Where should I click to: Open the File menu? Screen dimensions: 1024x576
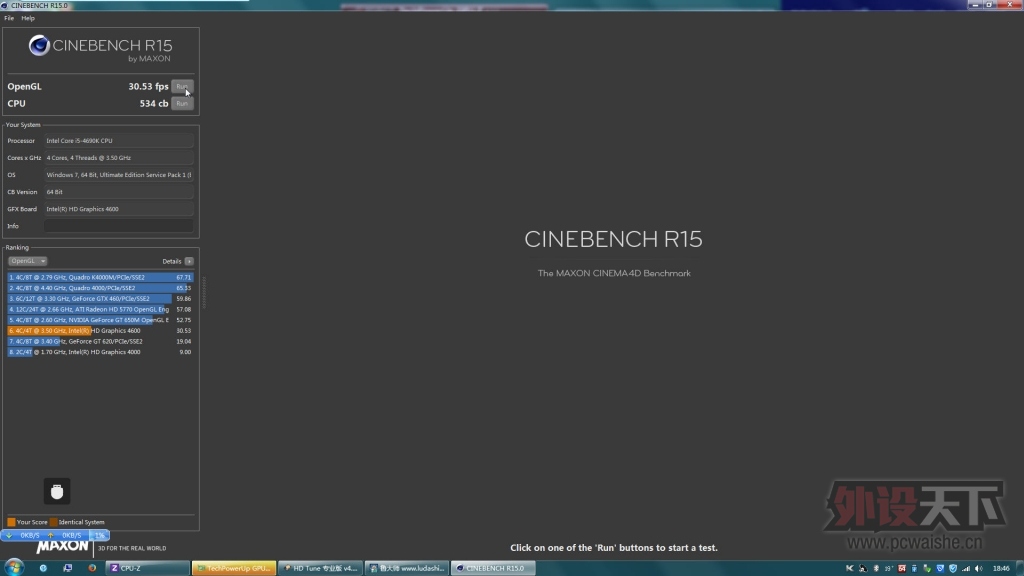[x=9, y=18]
